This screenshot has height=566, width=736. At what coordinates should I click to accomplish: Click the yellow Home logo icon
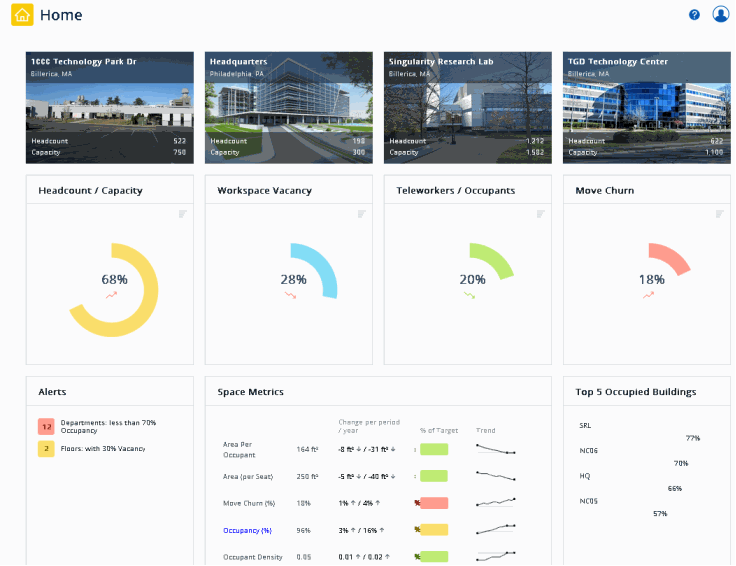(x=22, y=15)
